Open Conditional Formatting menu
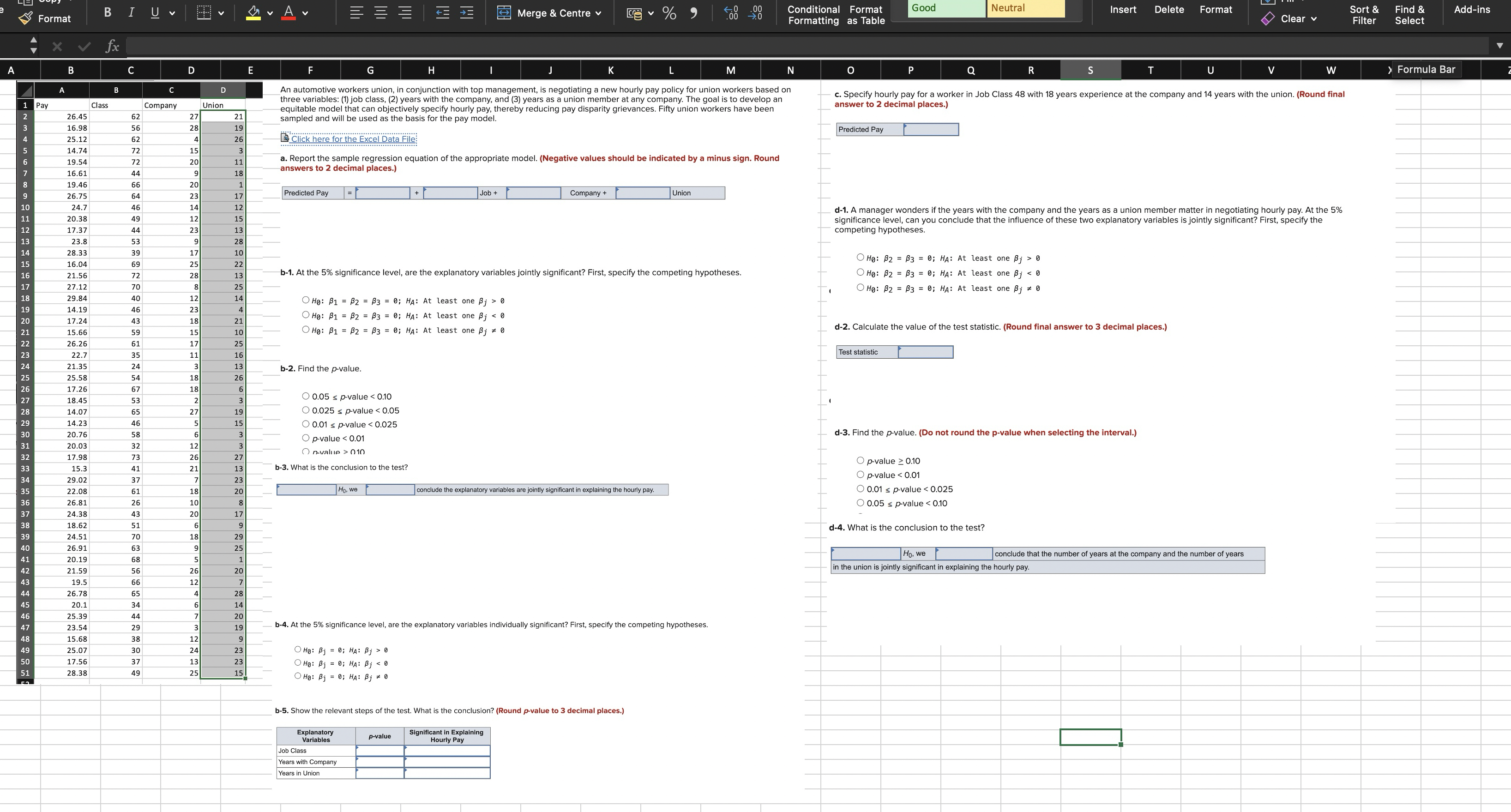The height and width of the screenshot is (812, 1511). coord(813,15)
